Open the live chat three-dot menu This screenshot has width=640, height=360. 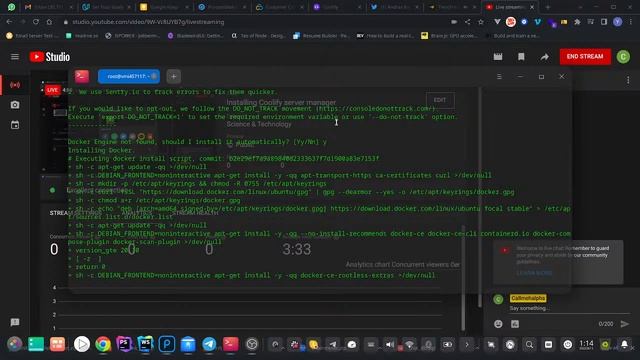click(628, 80)
